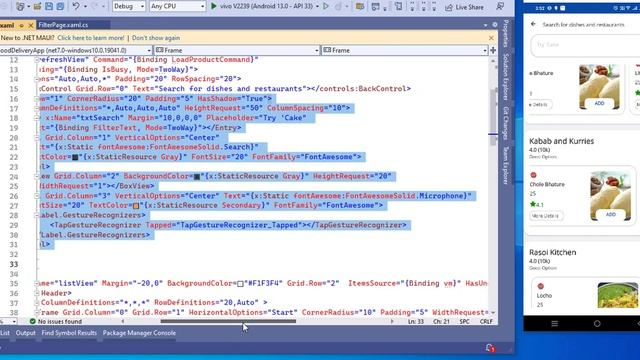Collapse the code region at line 12
Screen dimensions: 640x360
click(x=36, y=60)
